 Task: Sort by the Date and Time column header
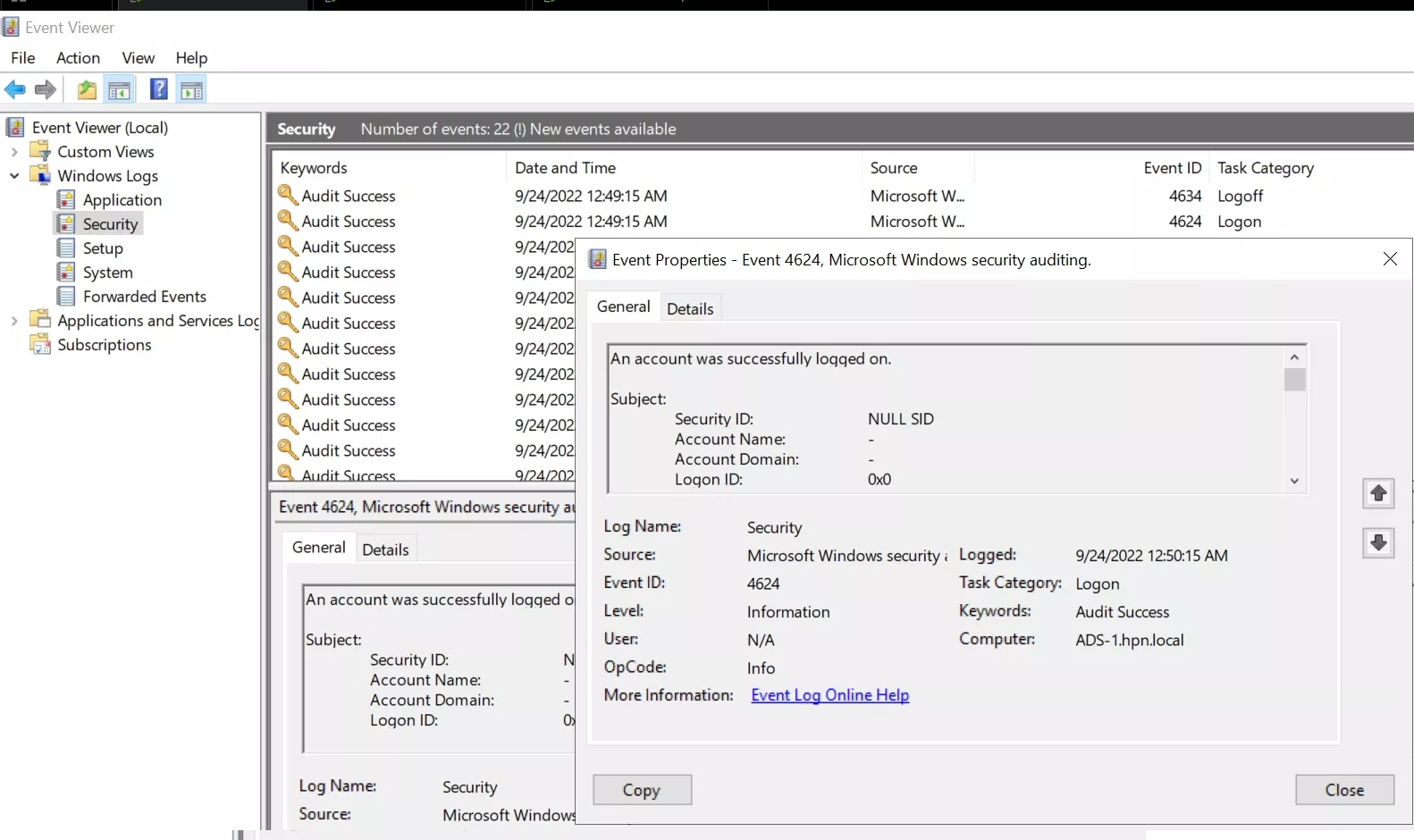point(685,168)
